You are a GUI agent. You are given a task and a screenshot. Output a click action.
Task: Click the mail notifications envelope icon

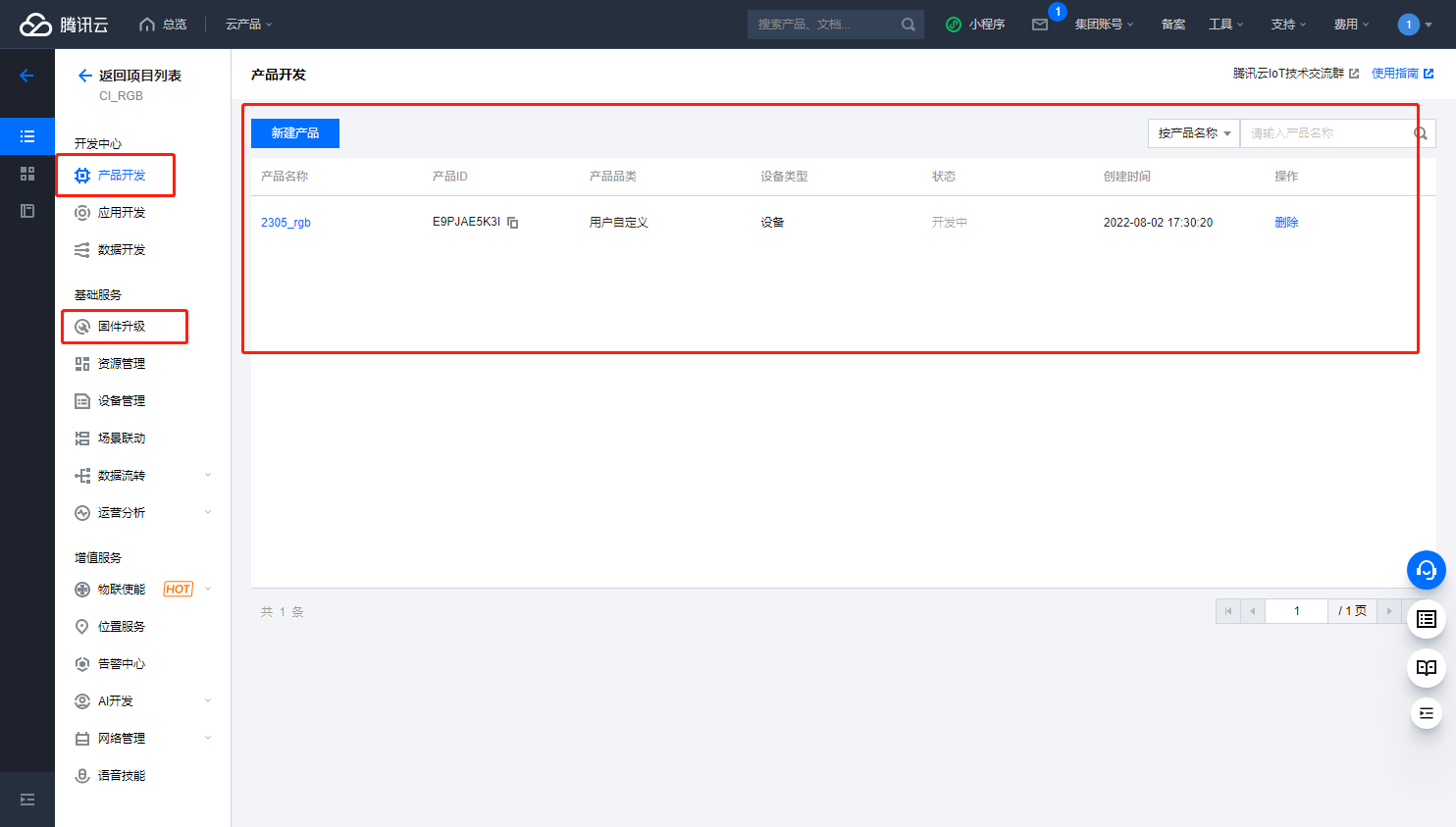[1040, 25]
